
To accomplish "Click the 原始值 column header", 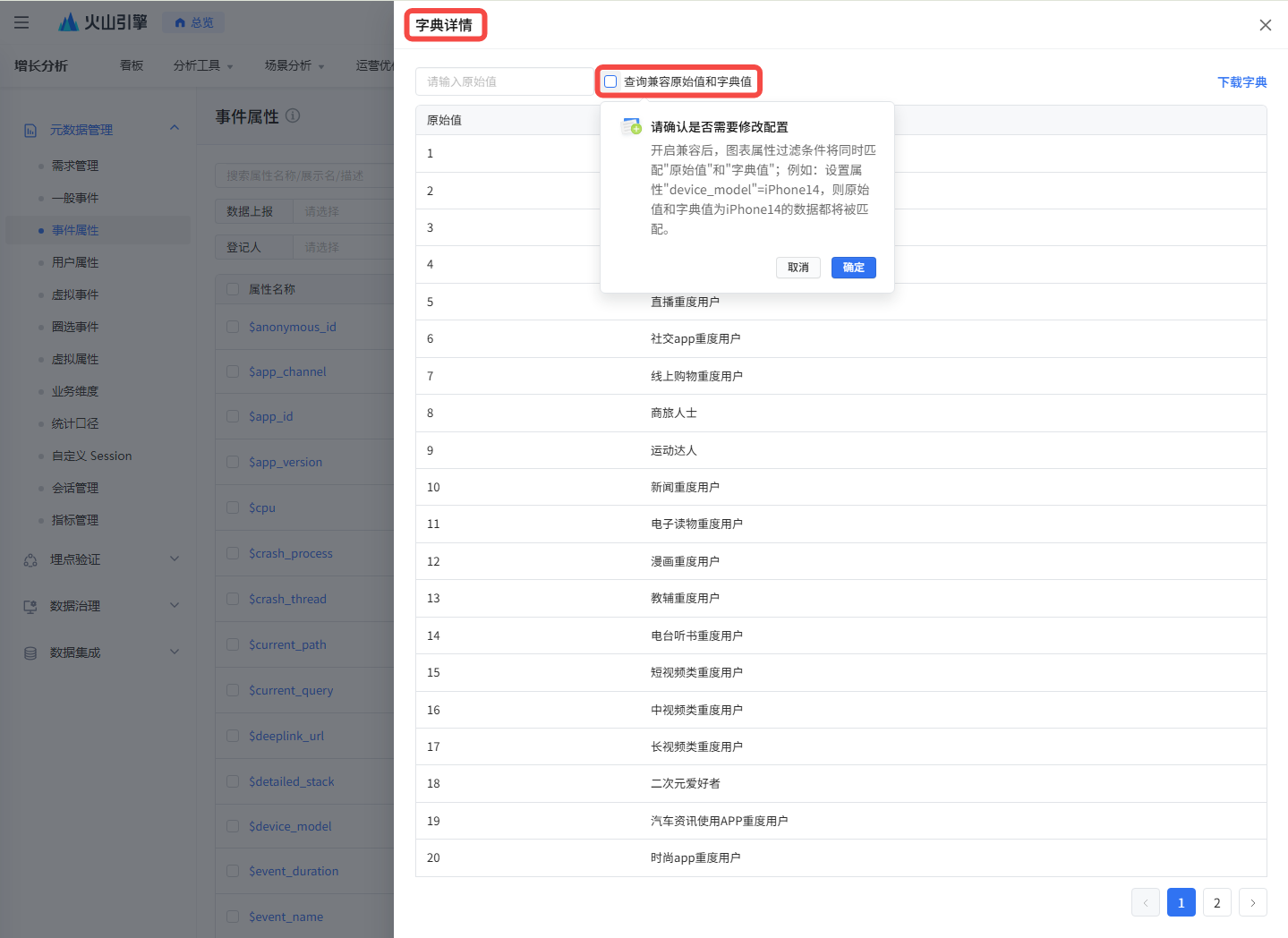I will [x=444, y=120].
